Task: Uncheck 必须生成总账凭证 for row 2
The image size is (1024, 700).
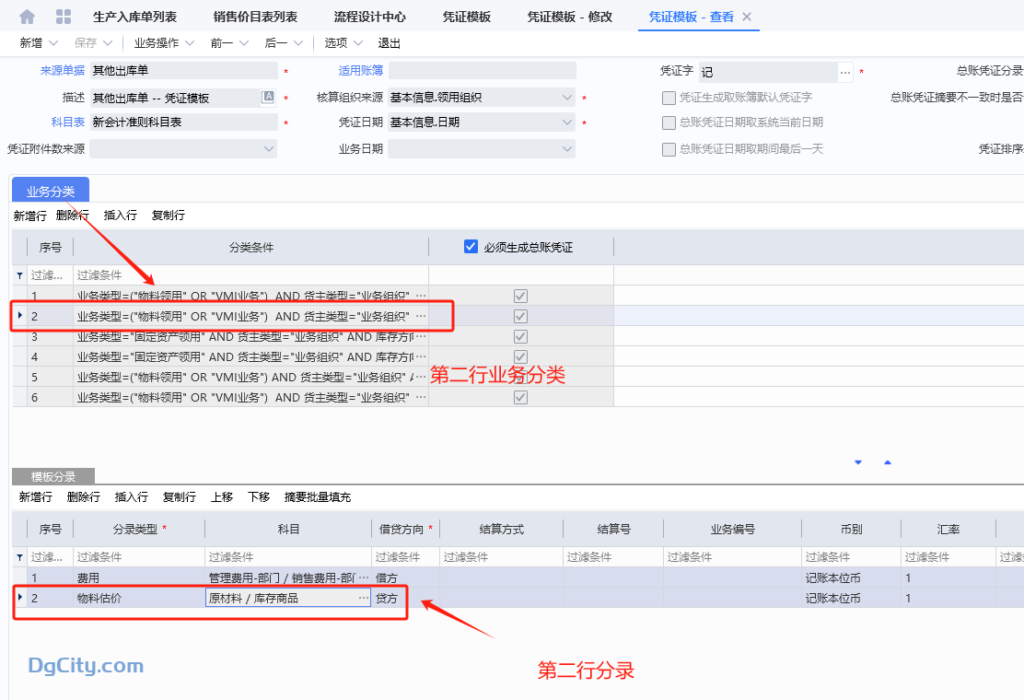Action: (519, 316)
